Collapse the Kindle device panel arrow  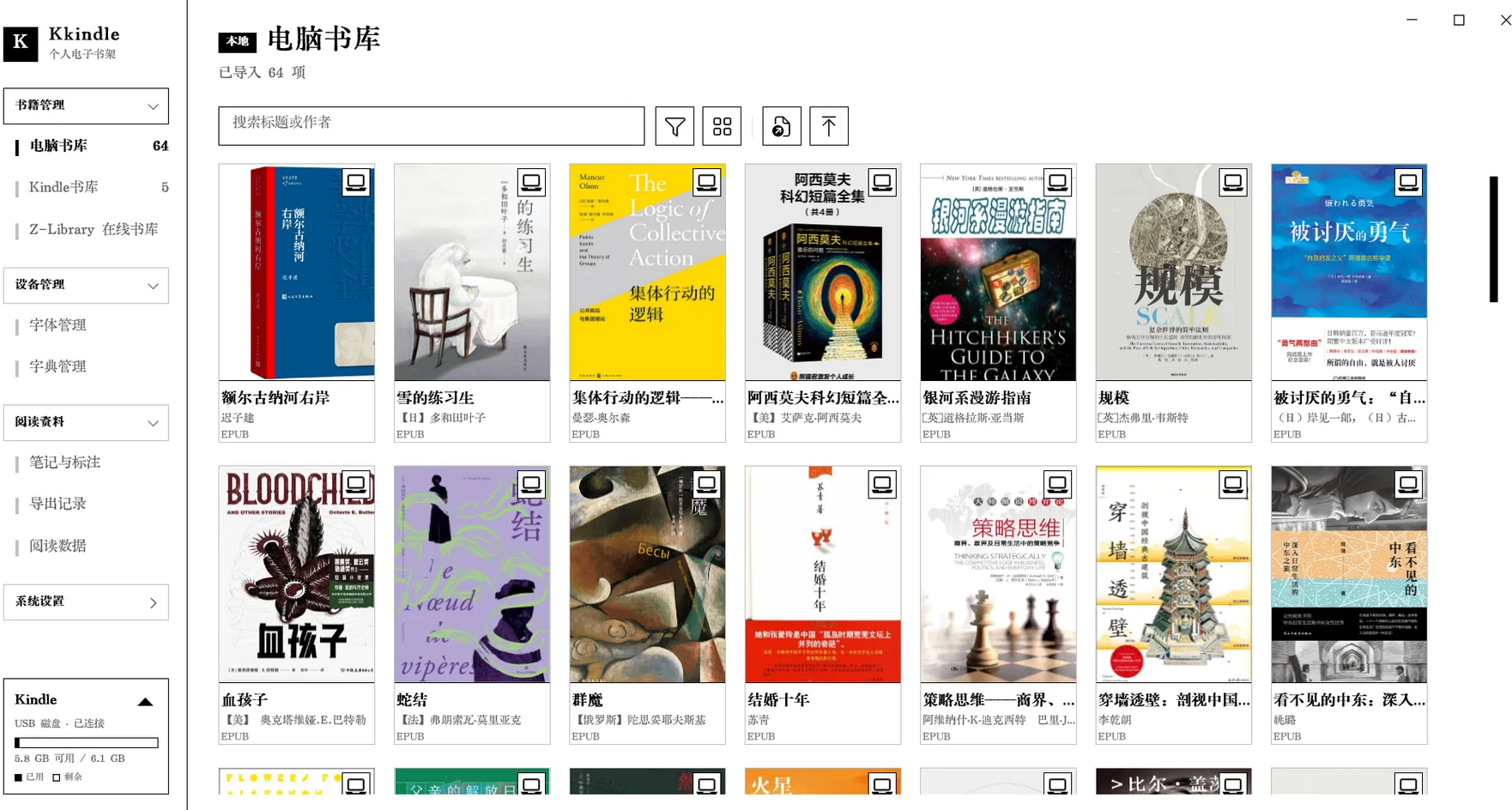point(146,701)
